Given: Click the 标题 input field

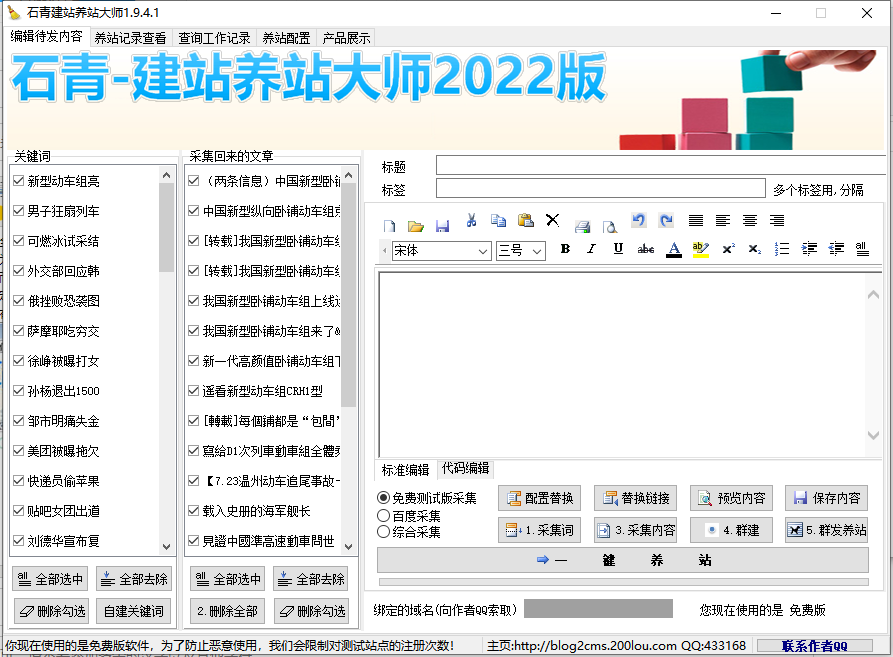Looking at the screenshot, I should pyautogui.click(x=660, y=164).
